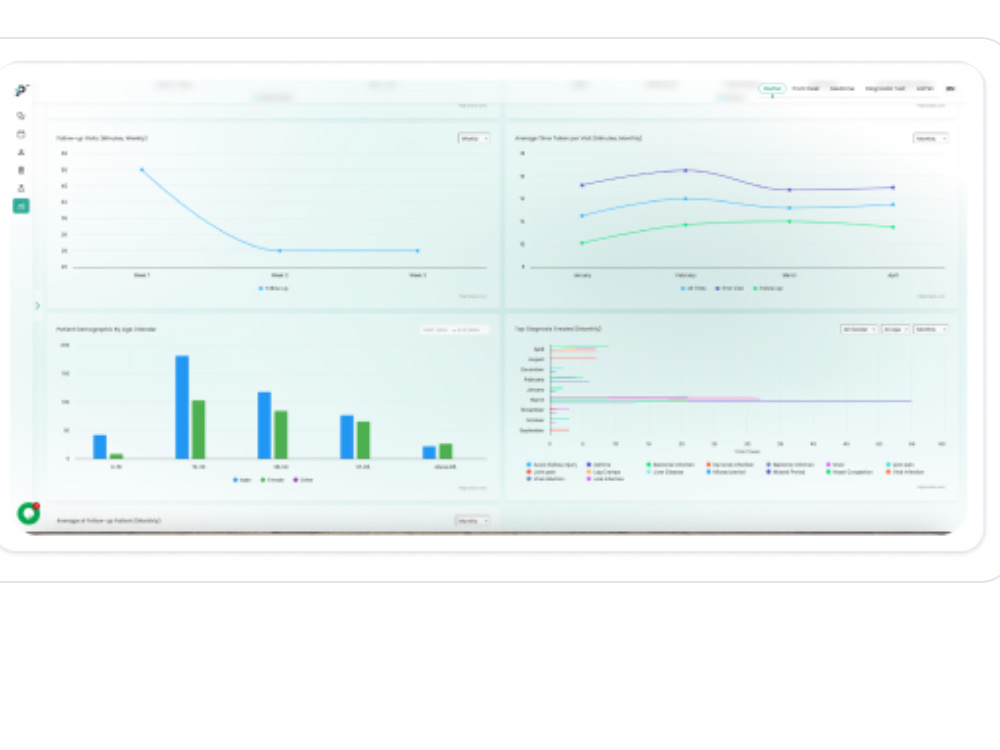Switch to the Diagnostic Test tab
Screen dimensions: 1000x750
point(885,89)
